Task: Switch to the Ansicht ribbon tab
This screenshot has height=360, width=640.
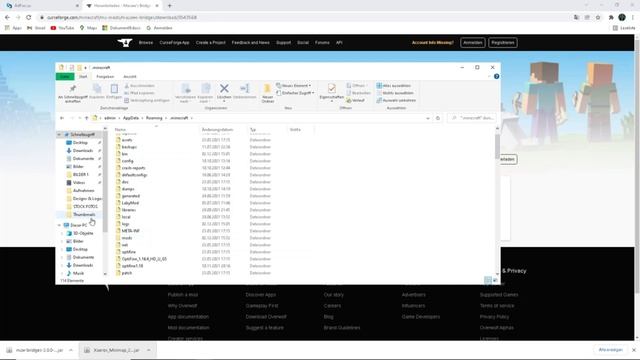Action: (x=130, y=77)
